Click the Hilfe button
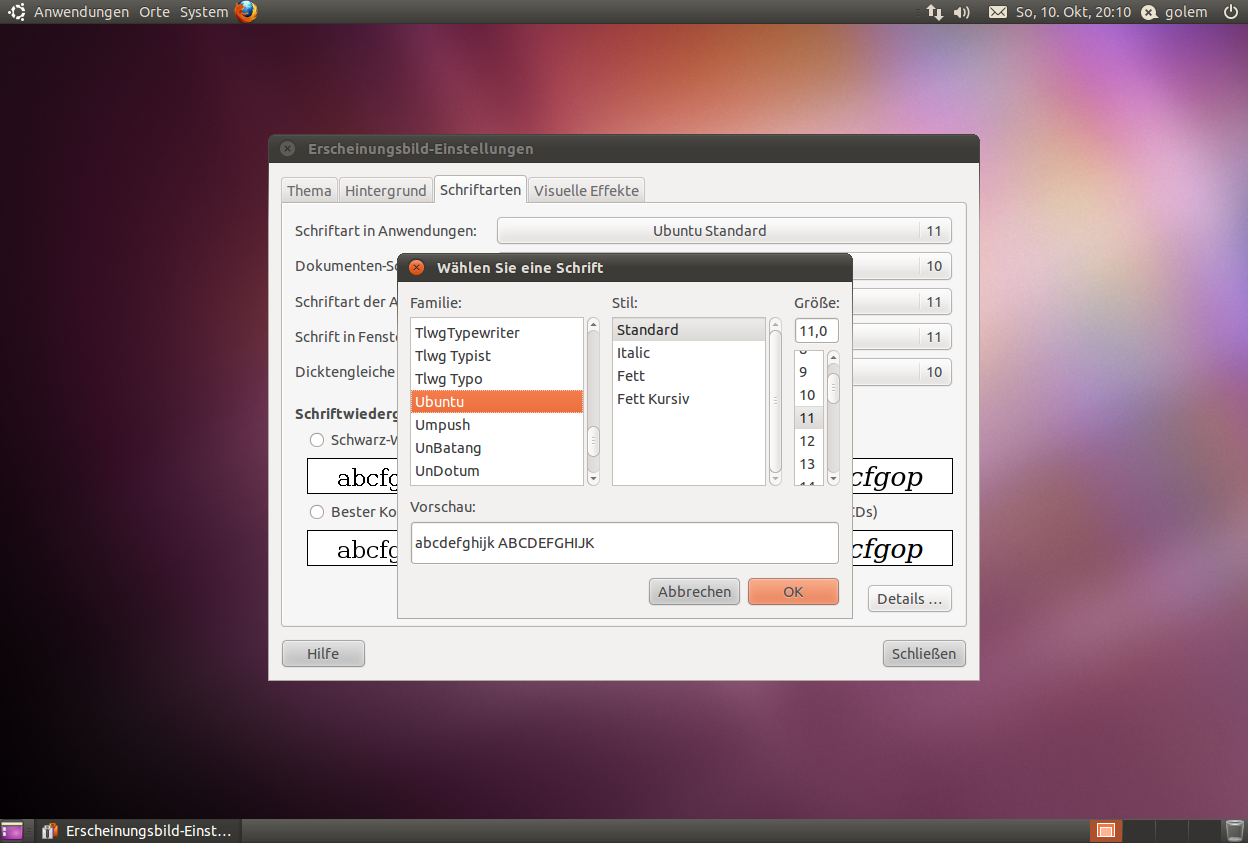The width and height of the screenshot is (1248, 843). pyautogui.click(x=323, y=654)
